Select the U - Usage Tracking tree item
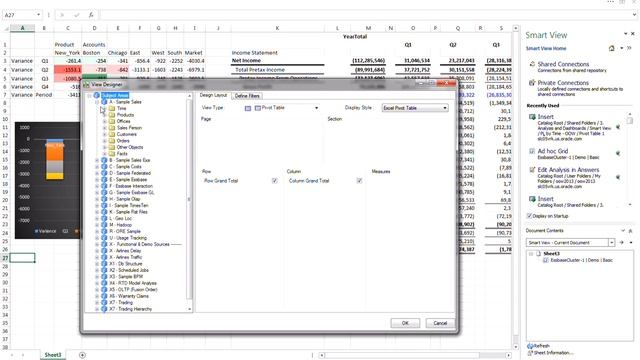 point(127,238)
